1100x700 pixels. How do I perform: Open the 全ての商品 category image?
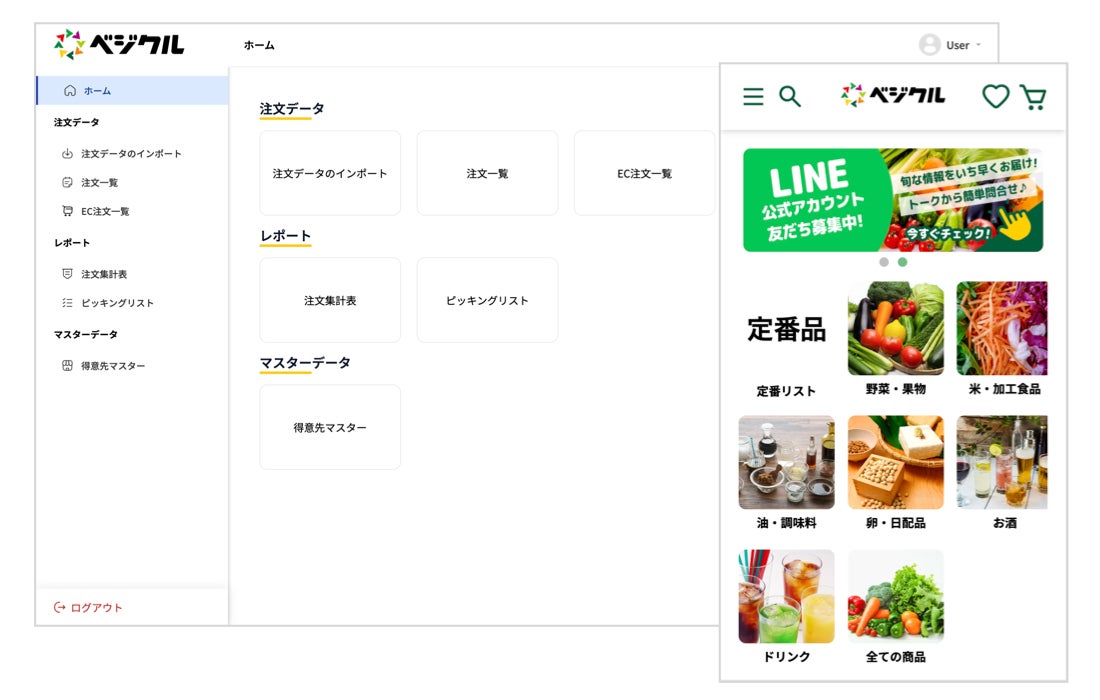[x=896, y=596]
